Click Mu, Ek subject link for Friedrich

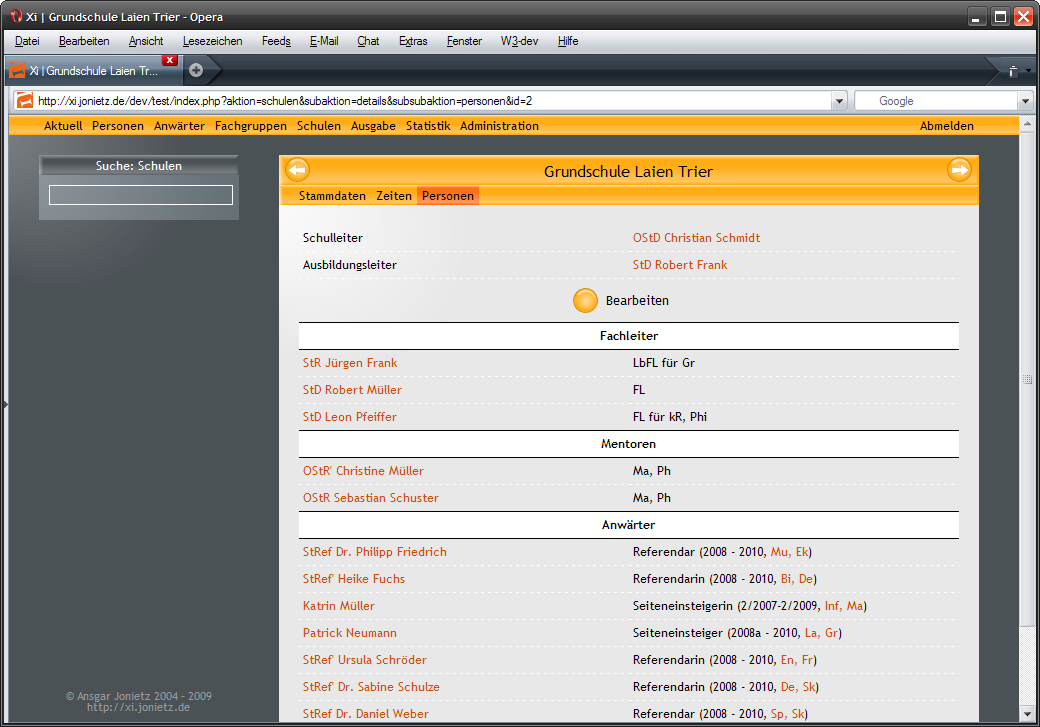(789, 552)
